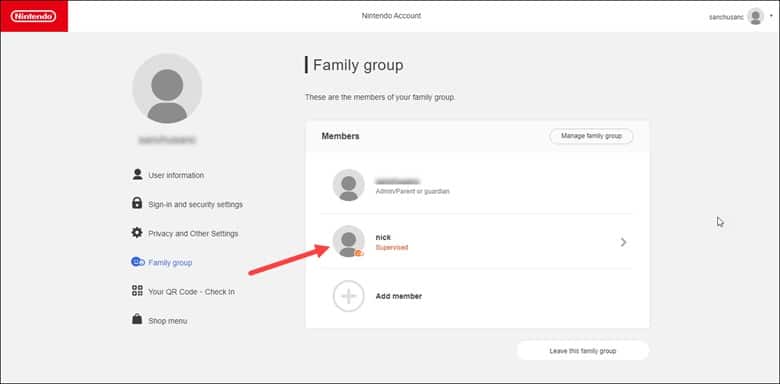Click the Family group icon in sidebar

point(138,262)
